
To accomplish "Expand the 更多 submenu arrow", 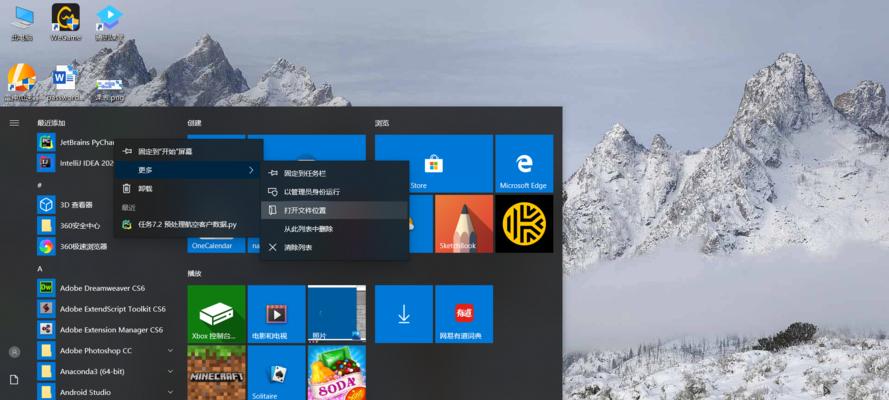I will 251,170.
